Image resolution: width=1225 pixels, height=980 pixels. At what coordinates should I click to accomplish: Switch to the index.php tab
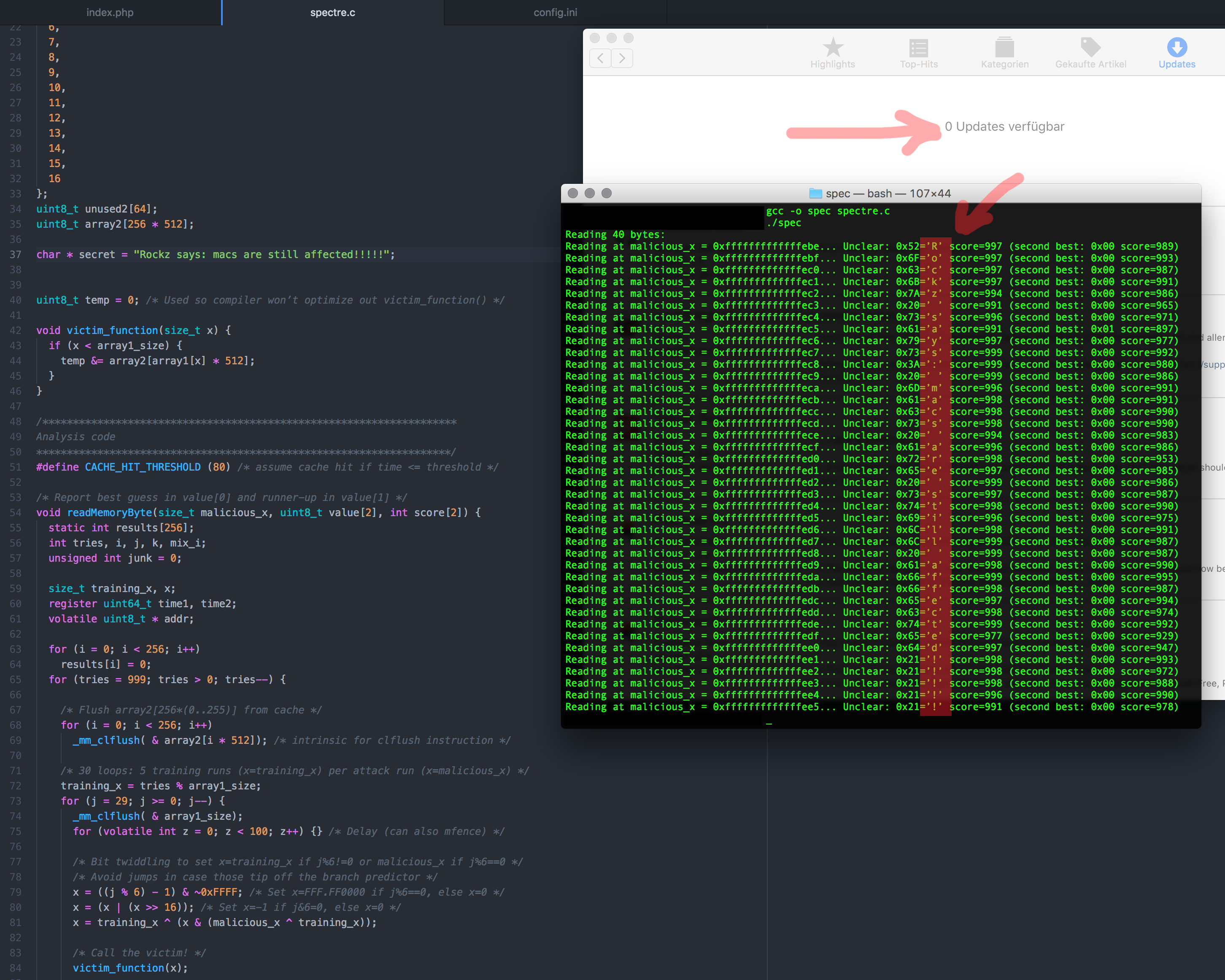pyautogui.click(x=110, y=13)
